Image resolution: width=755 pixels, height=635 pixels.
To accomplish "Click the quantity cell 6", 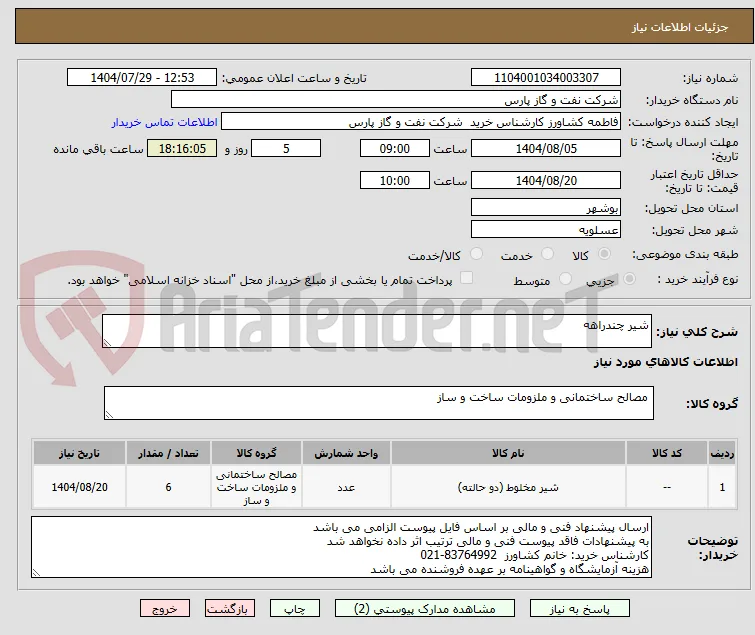I will click(168, 487).
